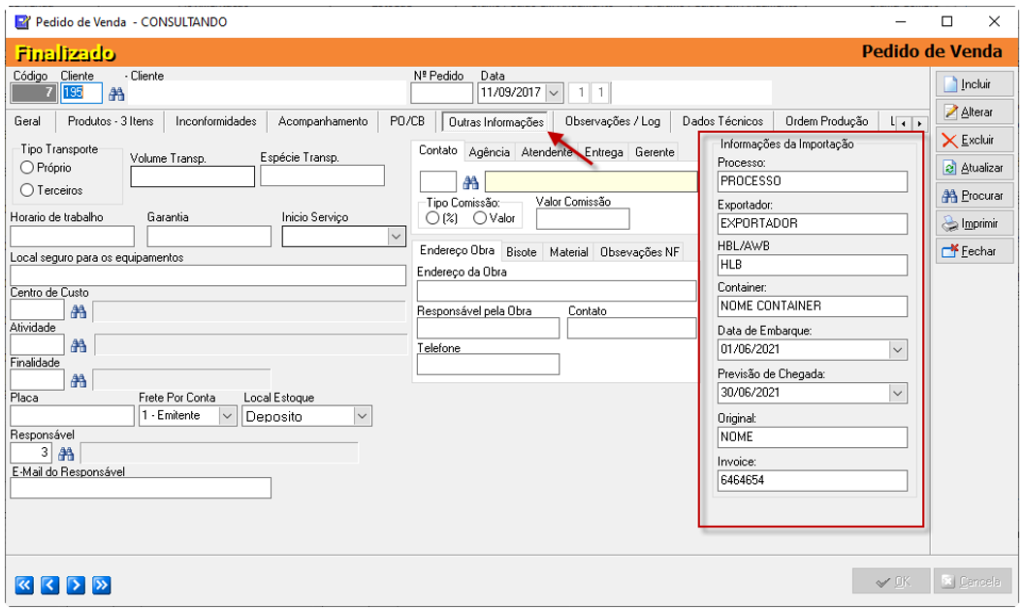The height and width of the screenshot is (609, 1024).
Task: Open the Local Estoque dropdown
Action: 362,416
